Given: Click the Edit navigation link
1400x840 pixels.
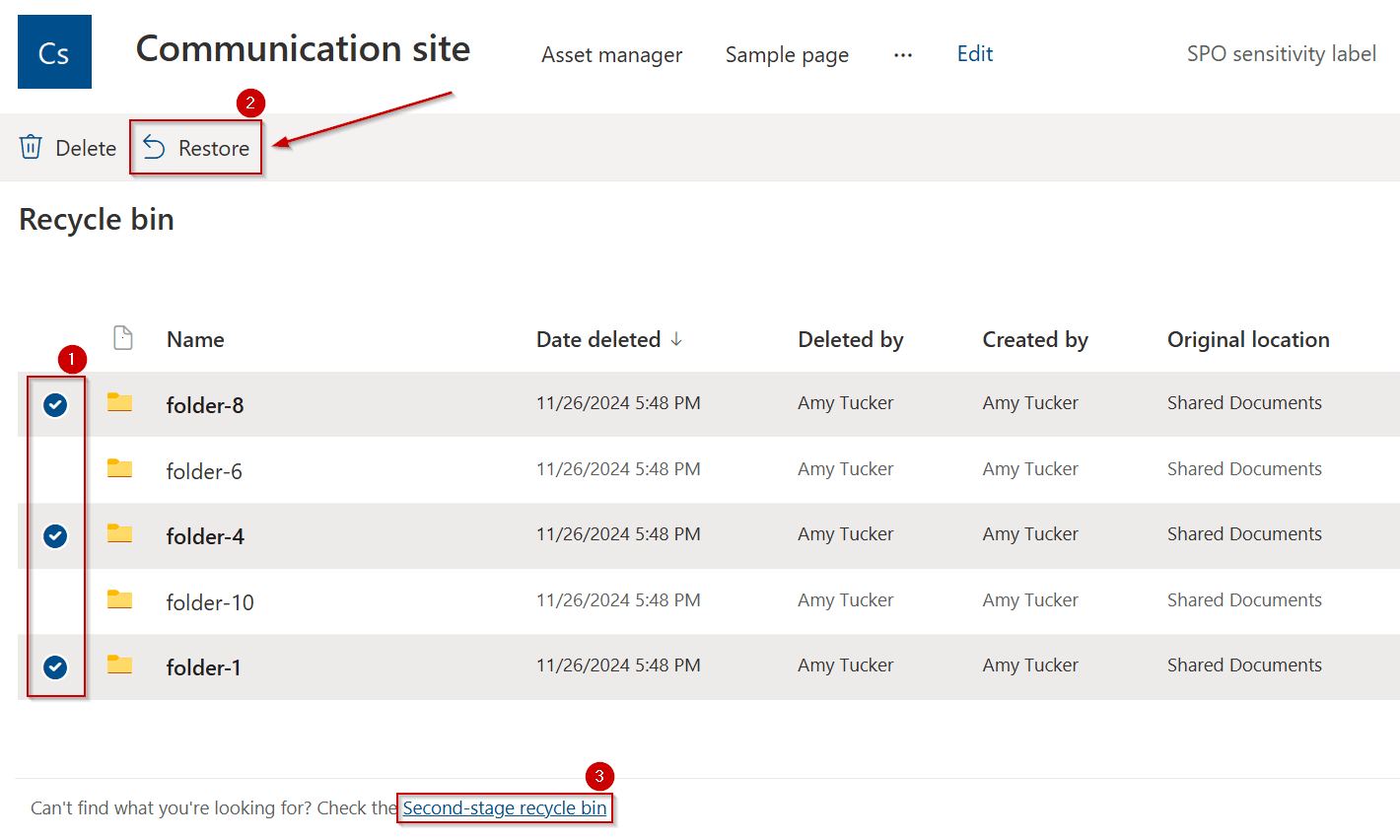Looking at the screenshot, I should coord(974,54).
